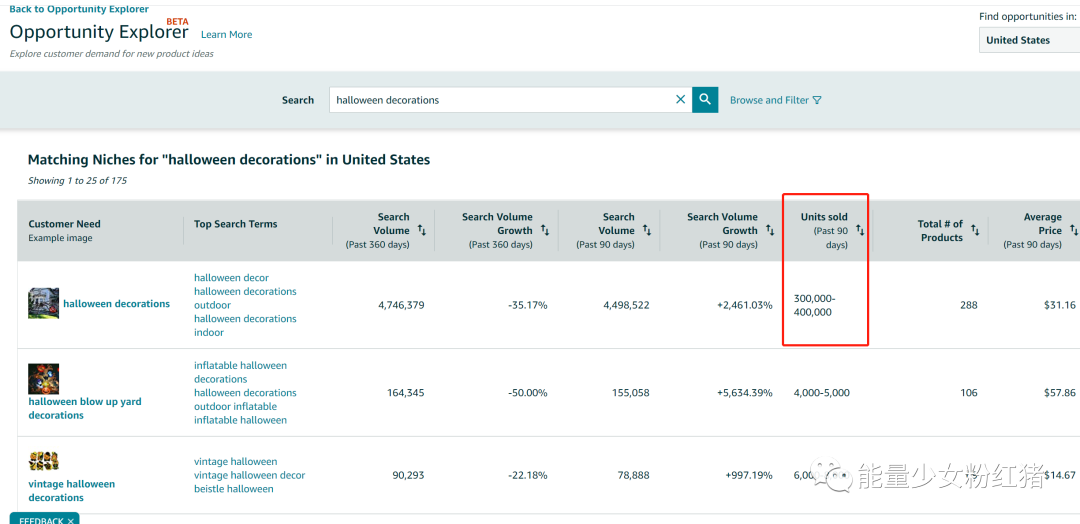Screen dimensions: 1080x524
Task: Open Browse and Filter options
Action: tap(775, 100)
